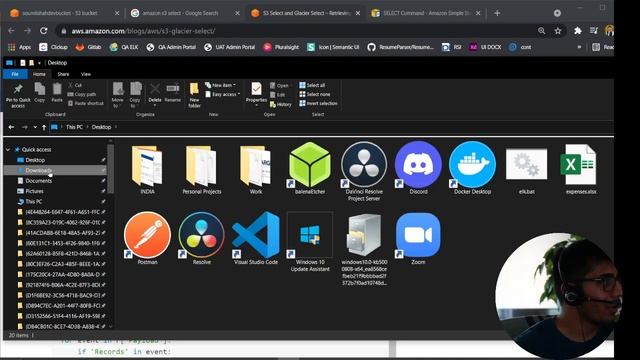This screenshot has height=360, width=640.
Task: Select the Postman shortcut icon
Action: [x=147, y=239]
